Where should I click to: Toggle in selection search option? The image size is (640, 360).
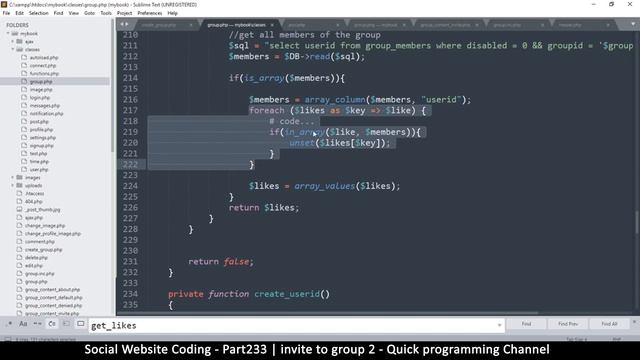pos(66,324)
